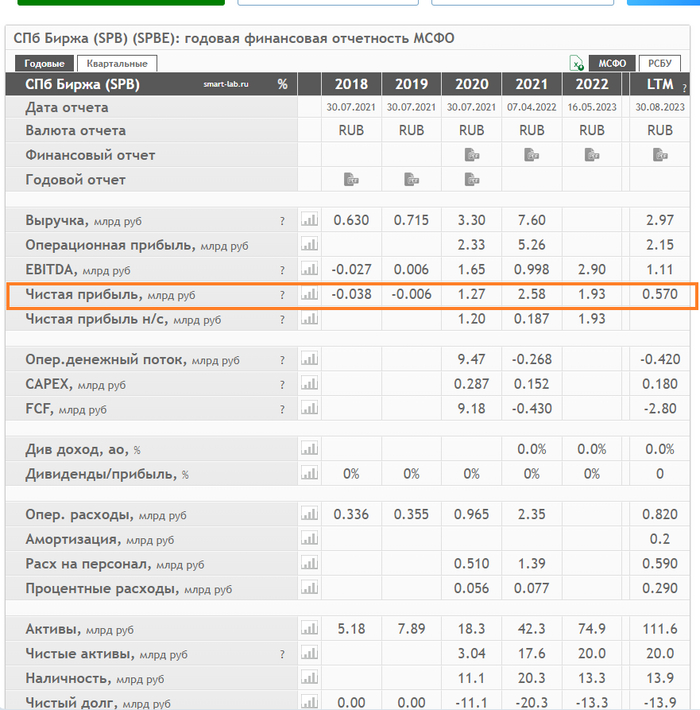Show help for Чистая прибыль н/с question mark
Viewport: 700px width, 710px height.
[x=282, y=320]
